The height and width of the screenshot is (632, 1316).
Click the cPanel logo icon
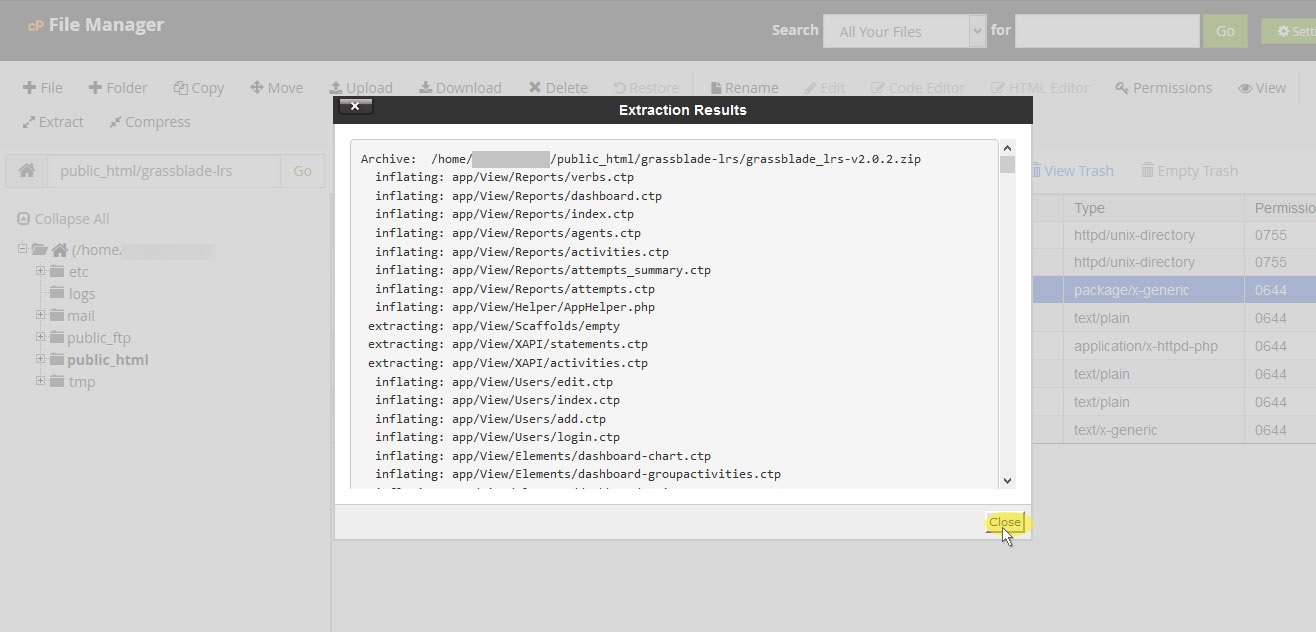[35, 26]
